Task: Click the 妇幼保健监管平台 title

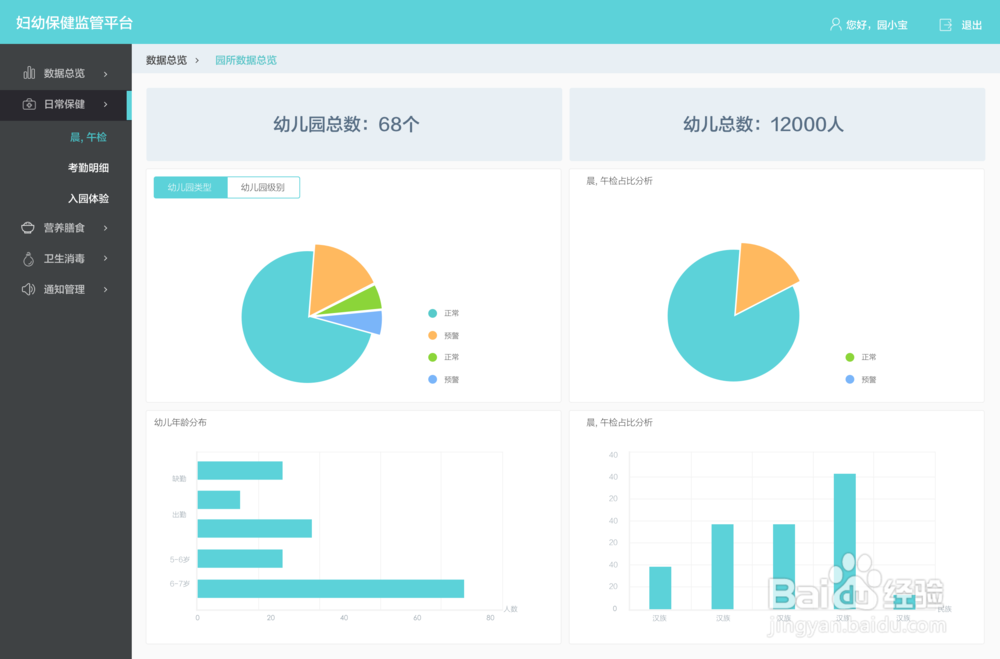Action: (x=74, y=23)
